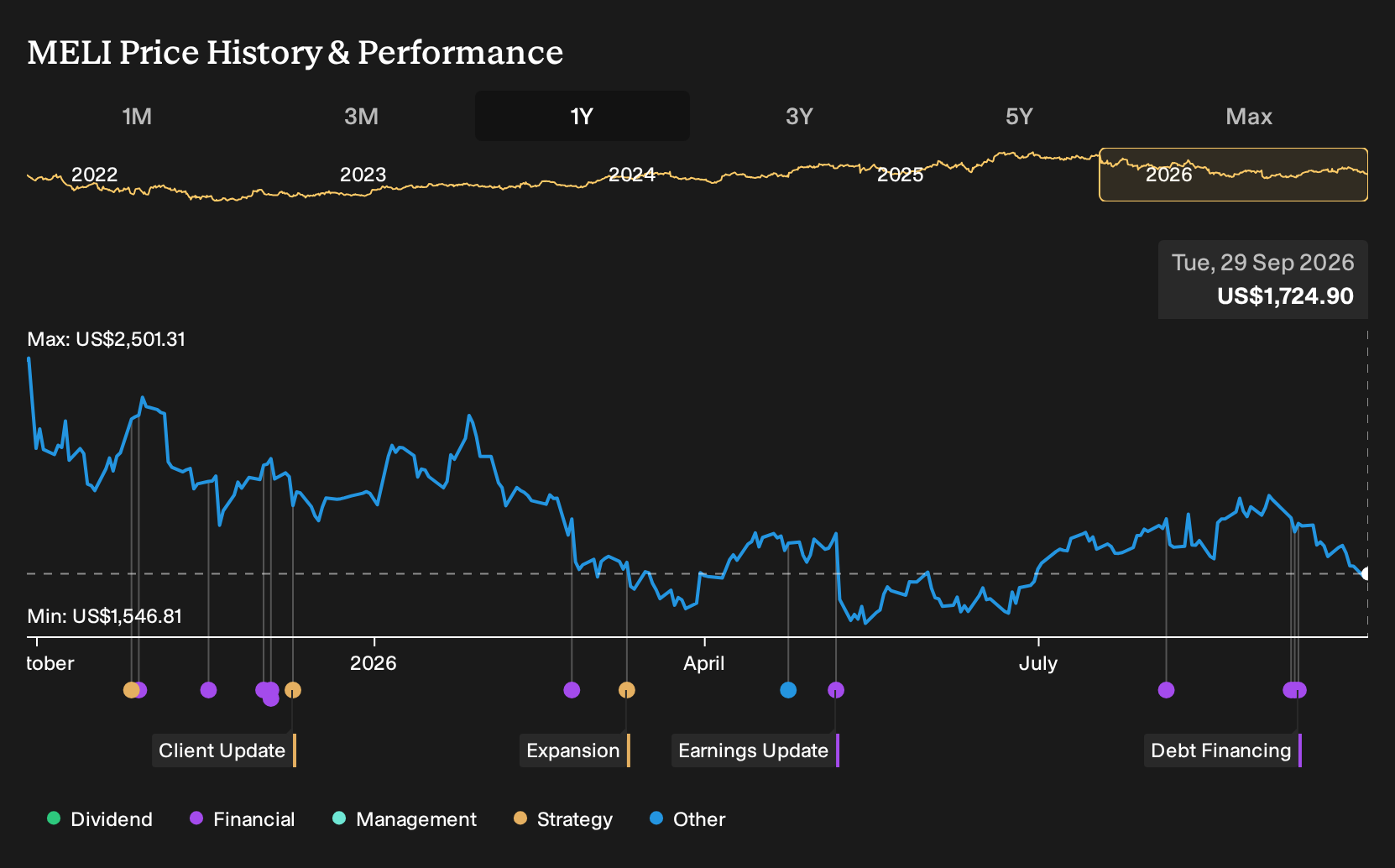Select the rightmost purple Financial event marker

pos(1299,690)
